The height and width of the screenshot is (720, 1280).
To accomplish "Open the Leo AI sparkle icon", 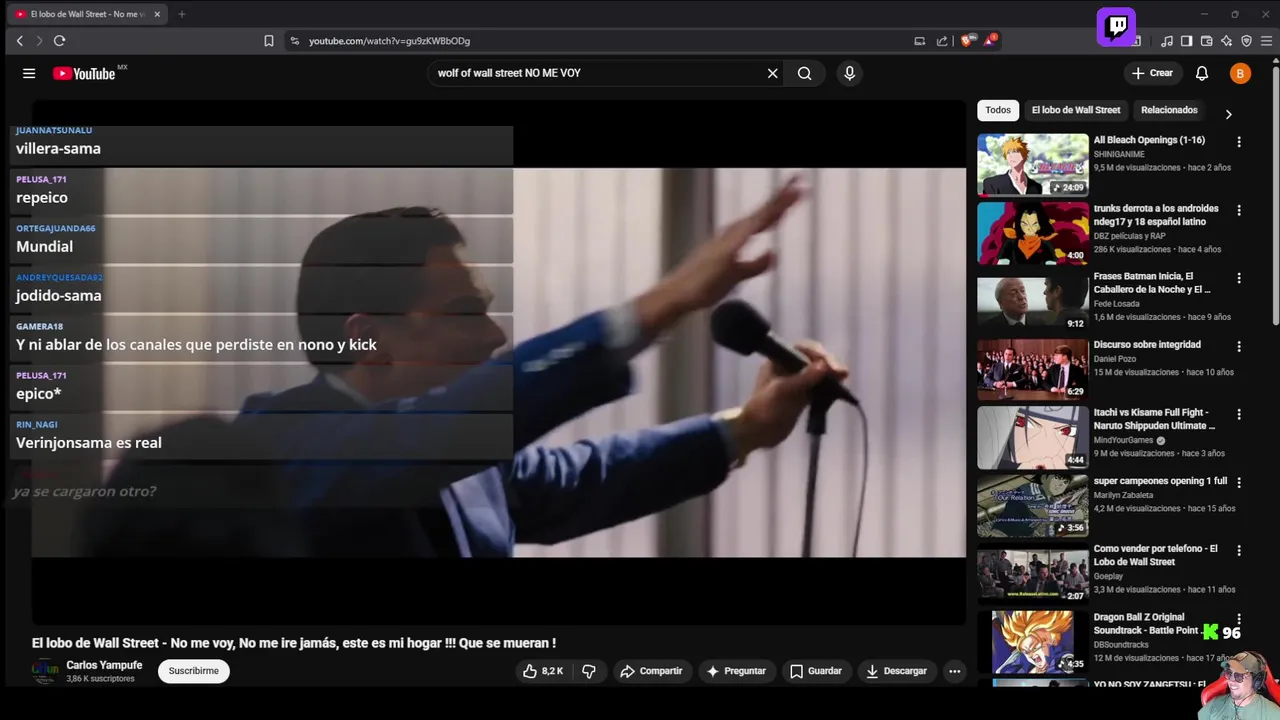I will (1226, 41).
